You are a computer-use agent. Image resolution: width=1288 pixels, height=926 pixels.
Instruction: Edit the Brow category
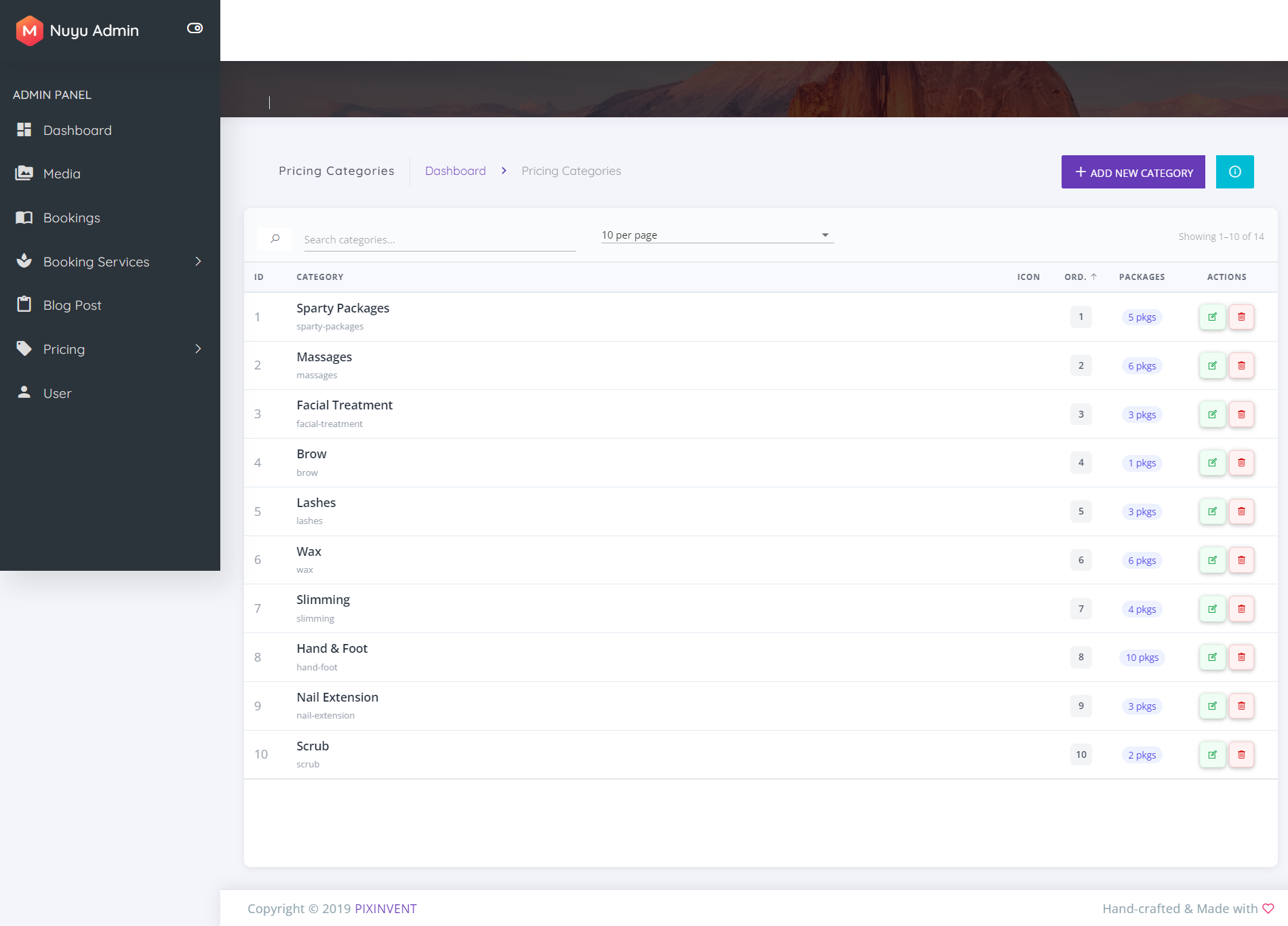(x=1212, y=463)
